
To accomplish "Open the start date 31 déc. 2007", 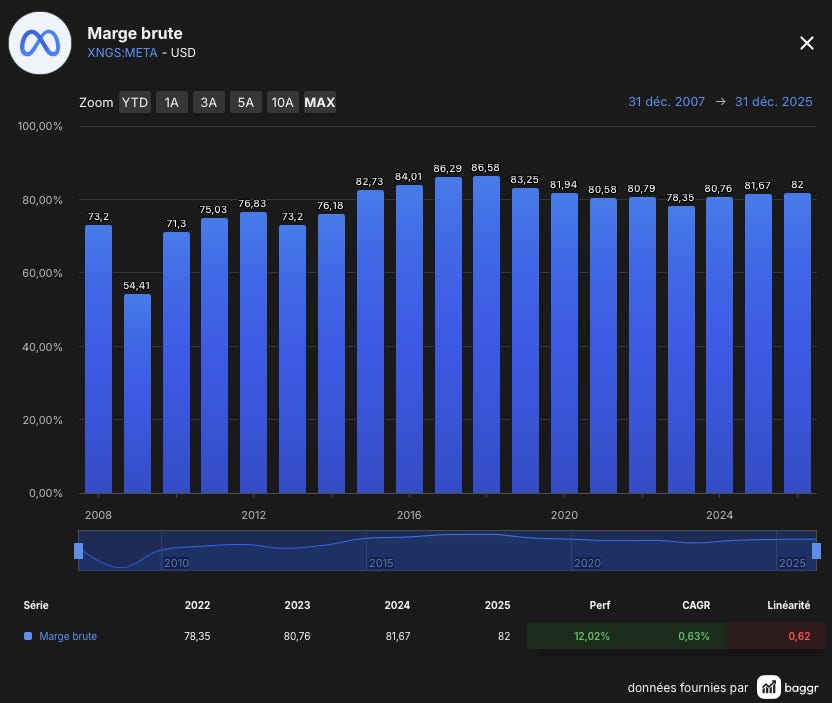I will (x=666, y=101).
